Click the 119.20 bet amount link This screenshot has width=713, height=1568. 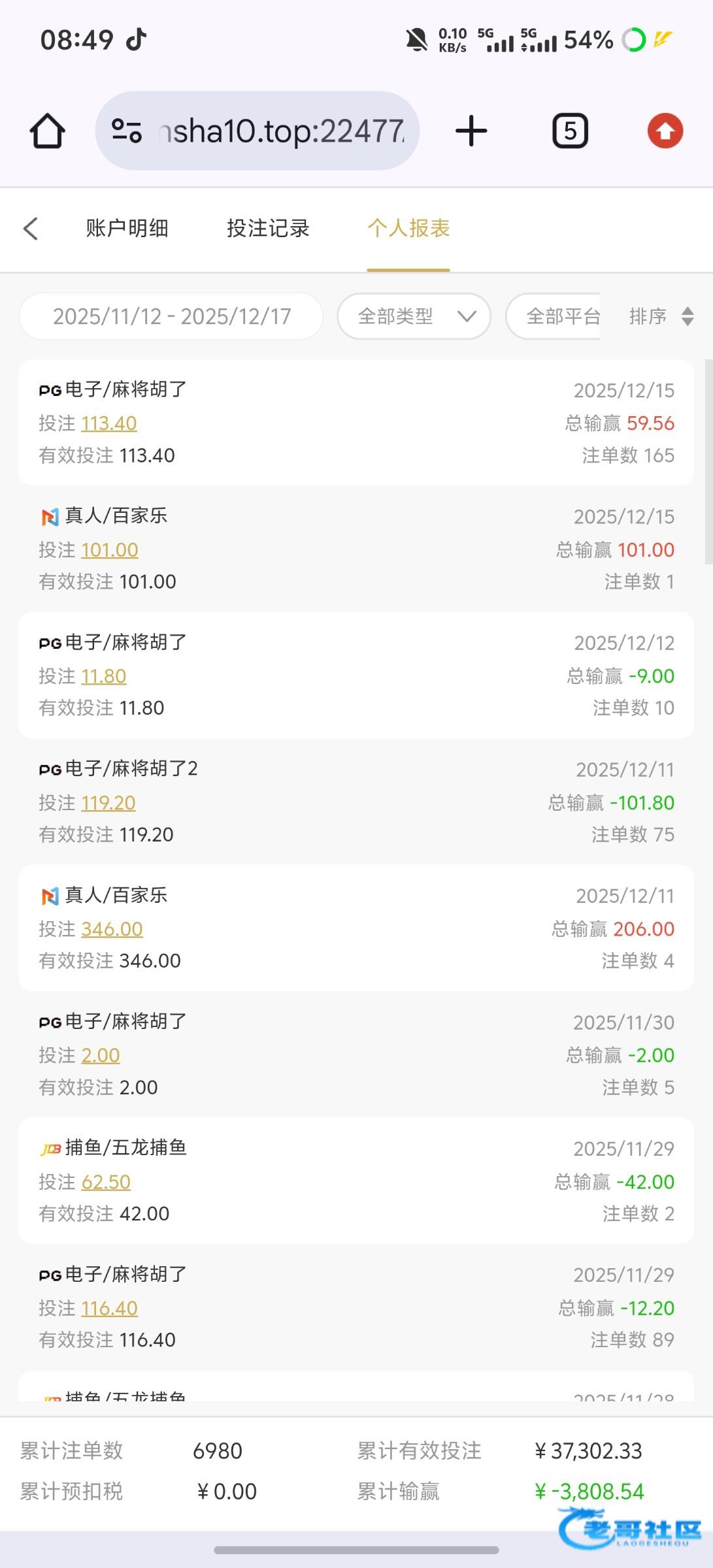pos(108,803)
